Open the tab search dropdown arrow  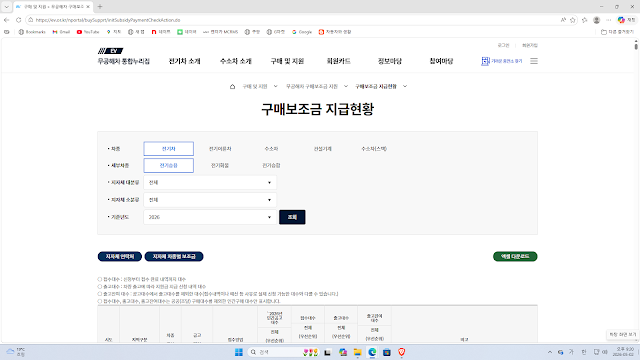coord(7,7)
